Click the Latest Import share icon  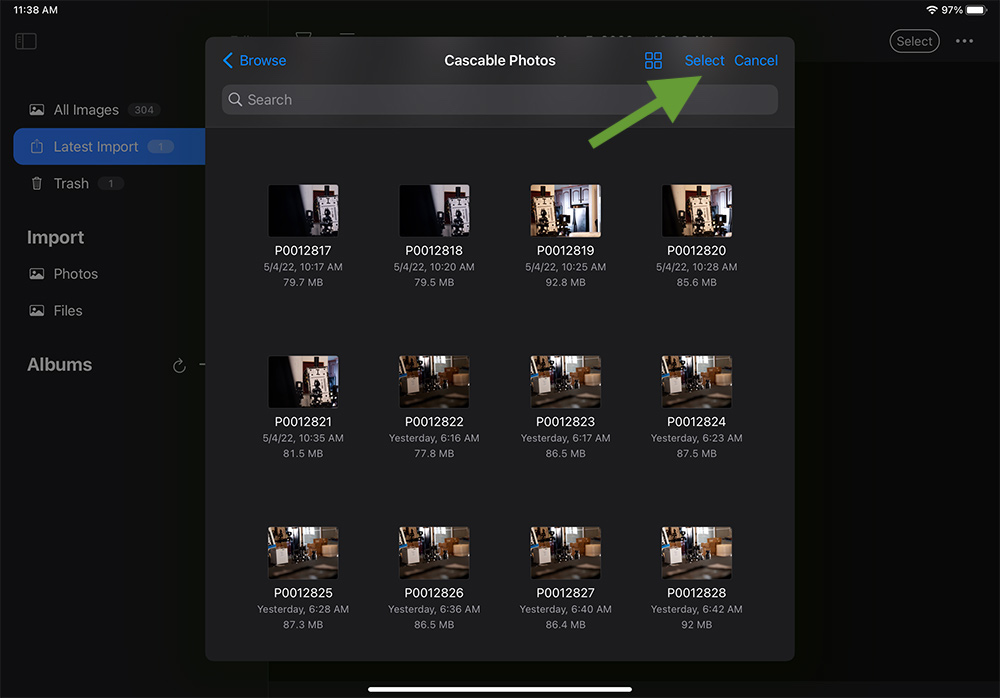(x=37, y=147)
